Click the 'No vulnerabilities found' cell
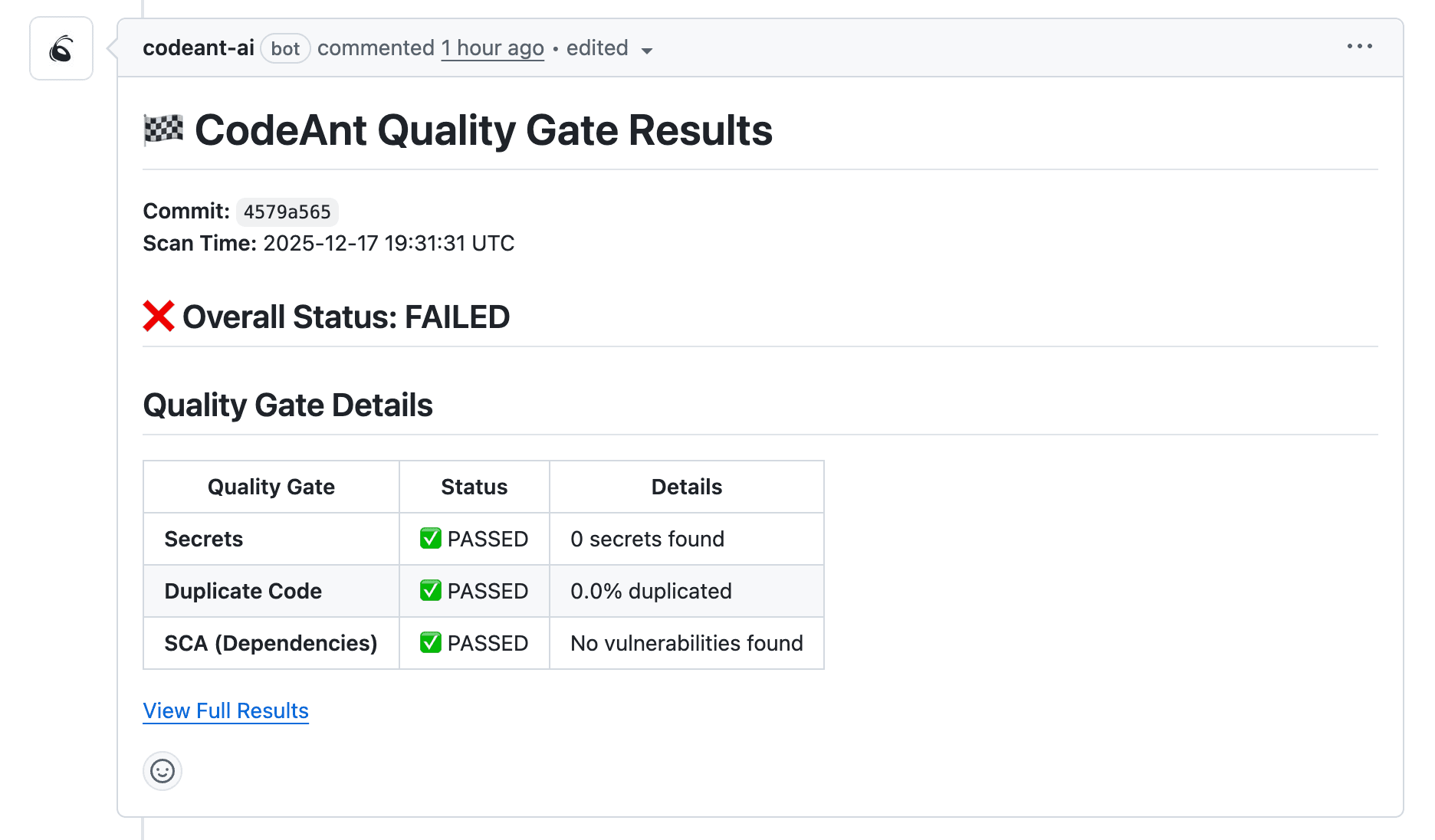The image size is (1435, 840). click(687, 643)
